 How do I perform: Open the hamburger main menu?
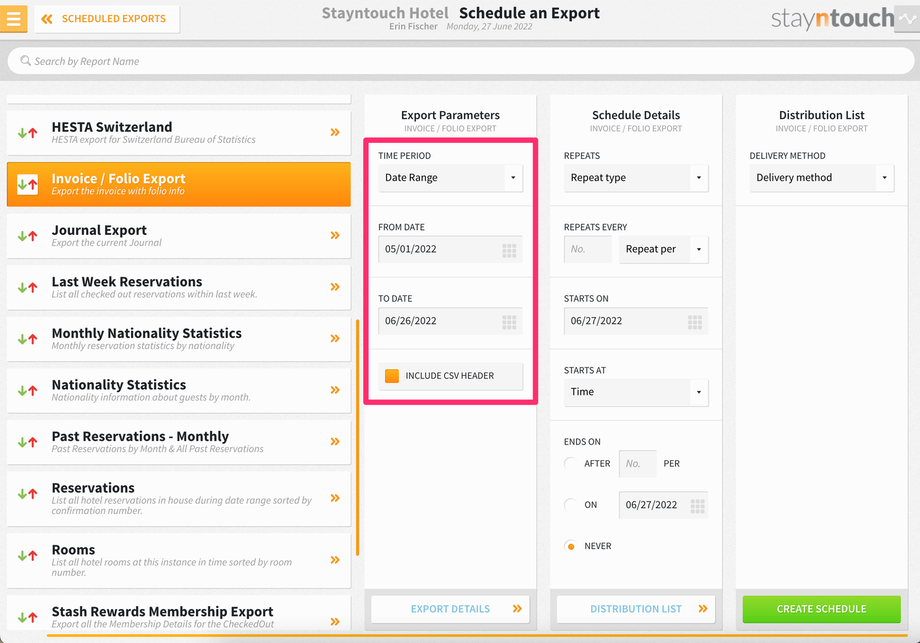pos(13,18)
